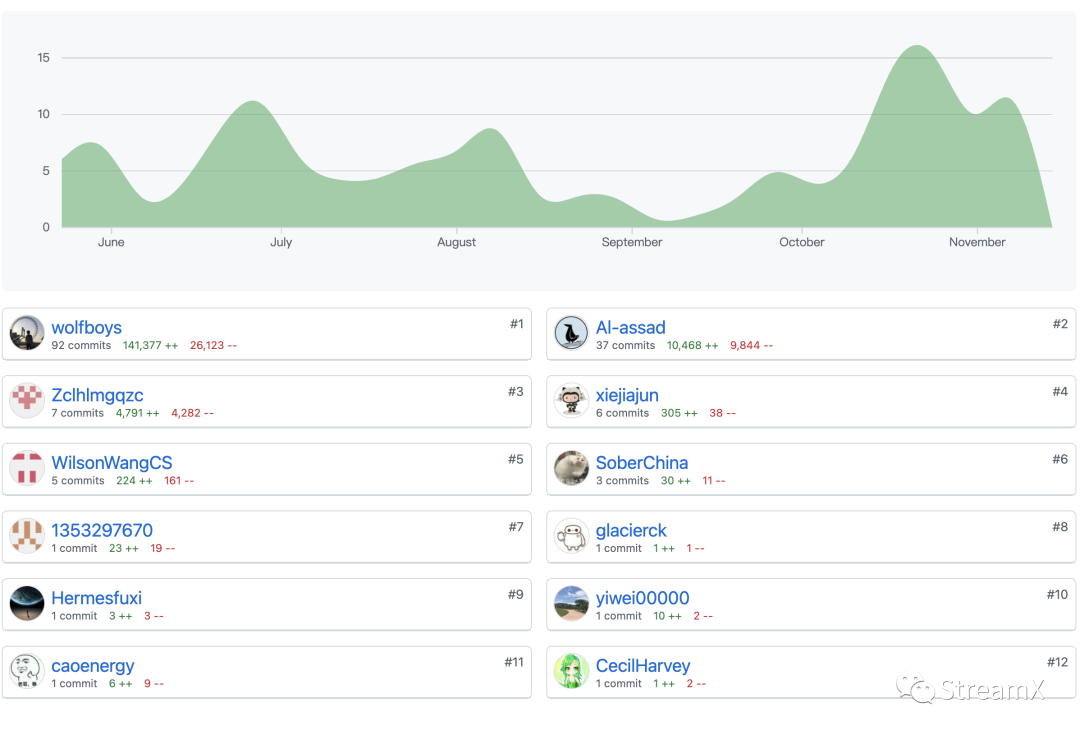Click caoenergy's meme face avatar
The image size is (1080, 735).
click(x=27, y=671)
